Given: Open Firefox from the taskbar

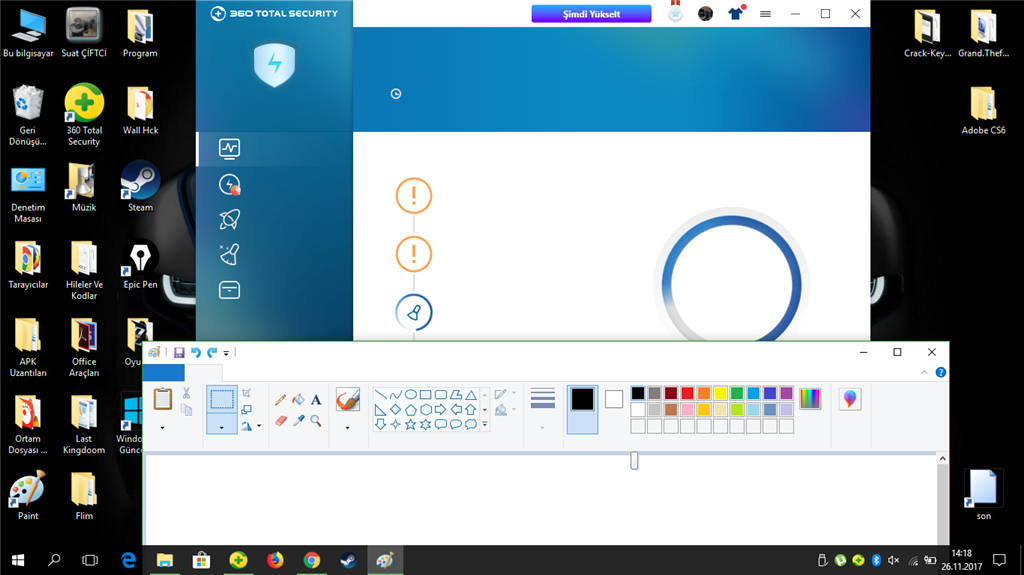Looking at the screenshot, I should 275,560.
